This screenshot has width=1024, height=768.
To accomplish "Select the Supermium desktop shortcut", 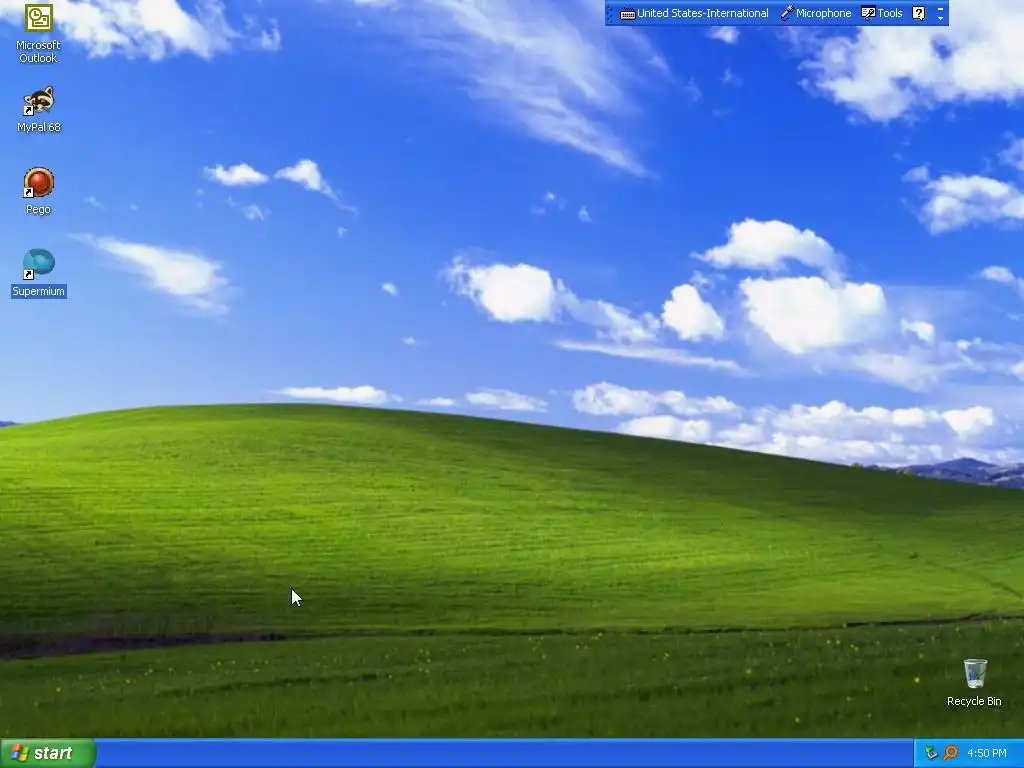I will [39, 273].
